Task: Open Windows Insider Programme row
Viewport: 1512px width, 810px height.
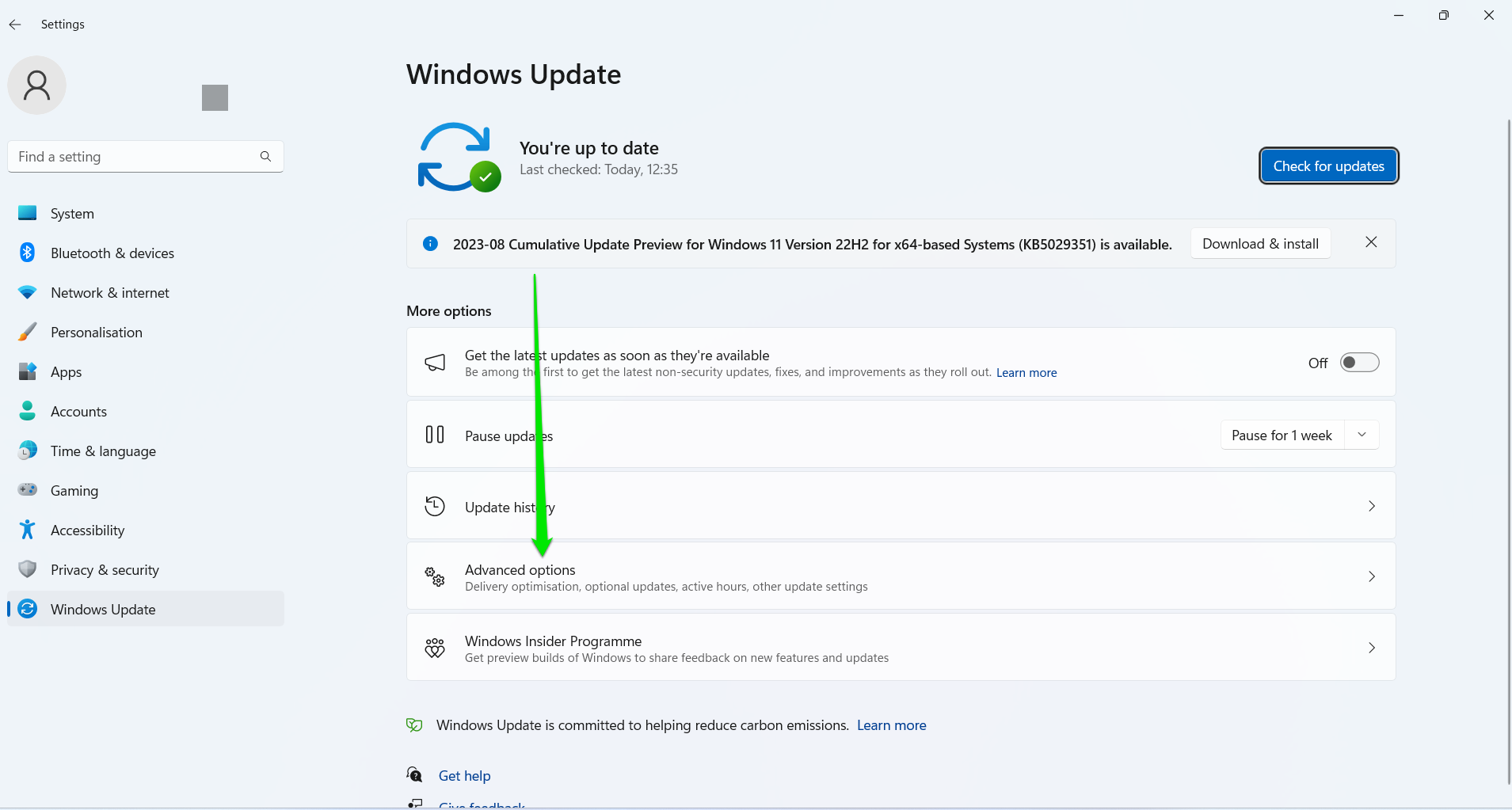Action: tap(901, 648)
